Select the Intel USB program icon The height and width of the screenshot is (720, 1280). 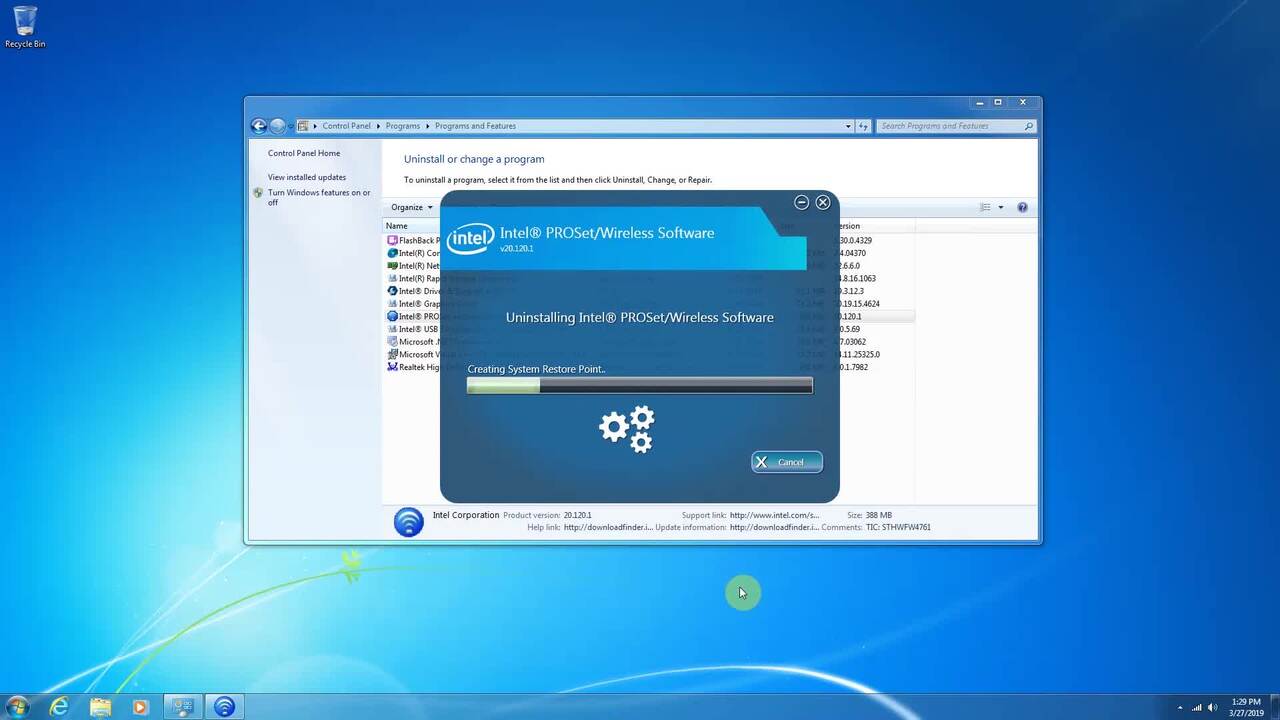tap(392, 329)
